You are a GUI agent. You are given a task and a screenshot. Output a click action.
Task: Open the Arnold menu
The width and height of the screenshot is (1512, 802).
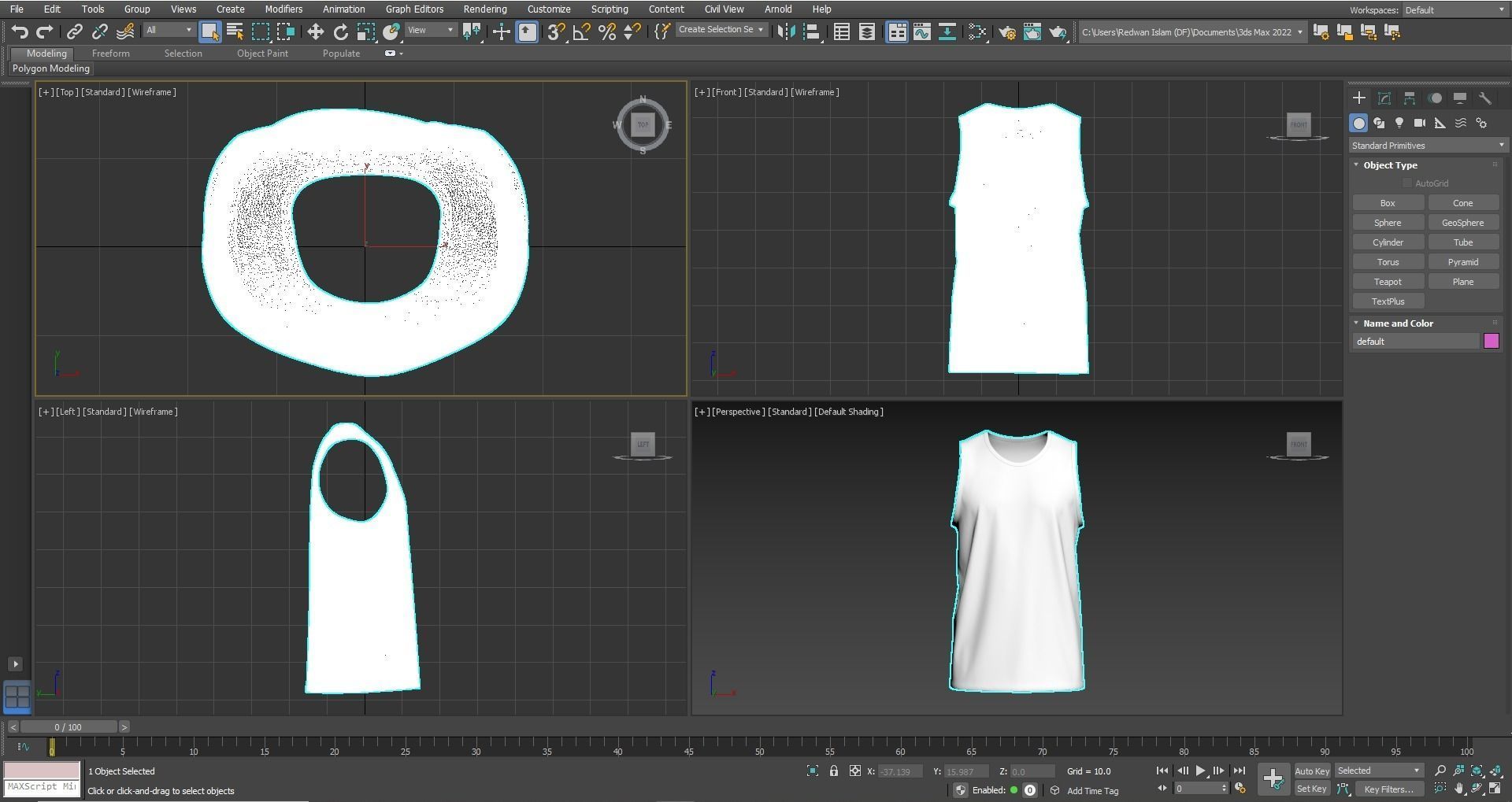point(778,9)
